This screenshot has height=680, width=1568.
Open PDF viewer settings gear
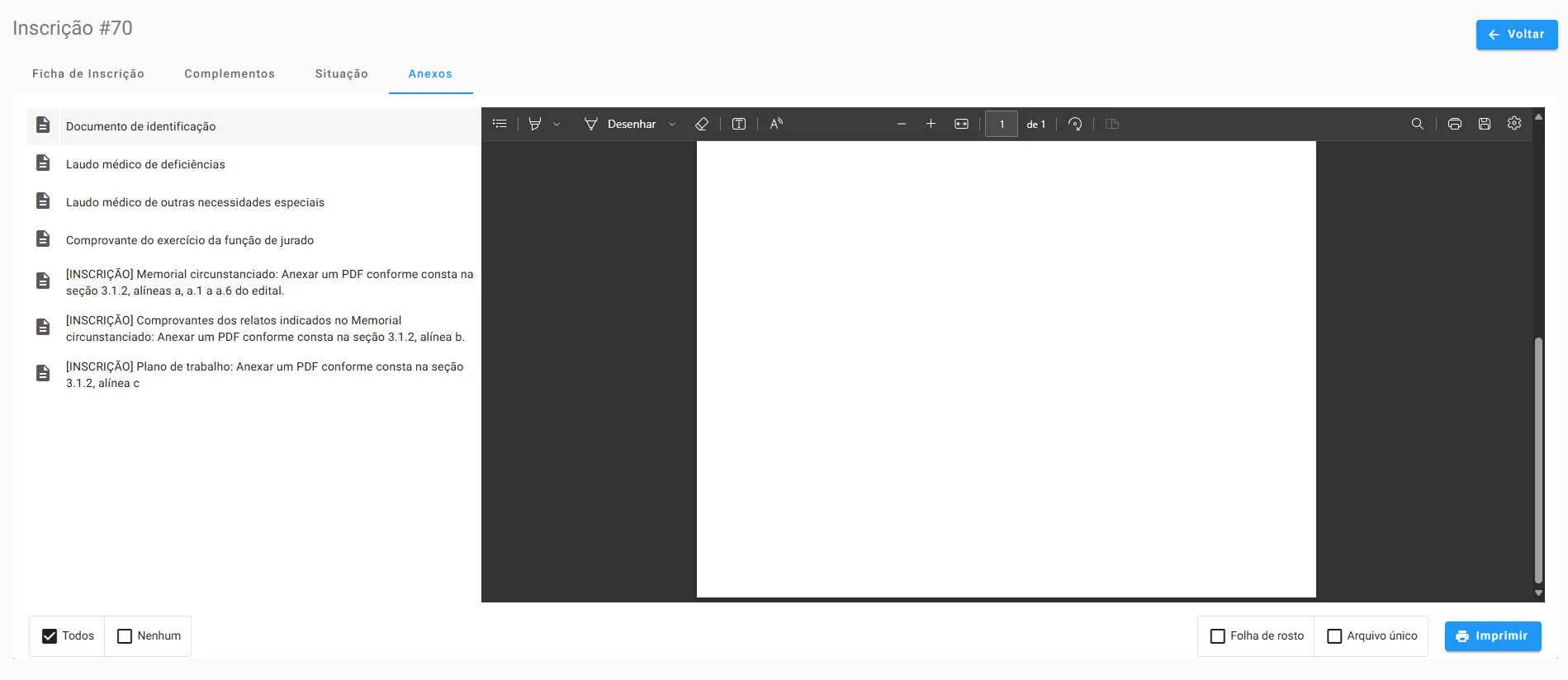pyautogui.click(x=1514, y=124)
